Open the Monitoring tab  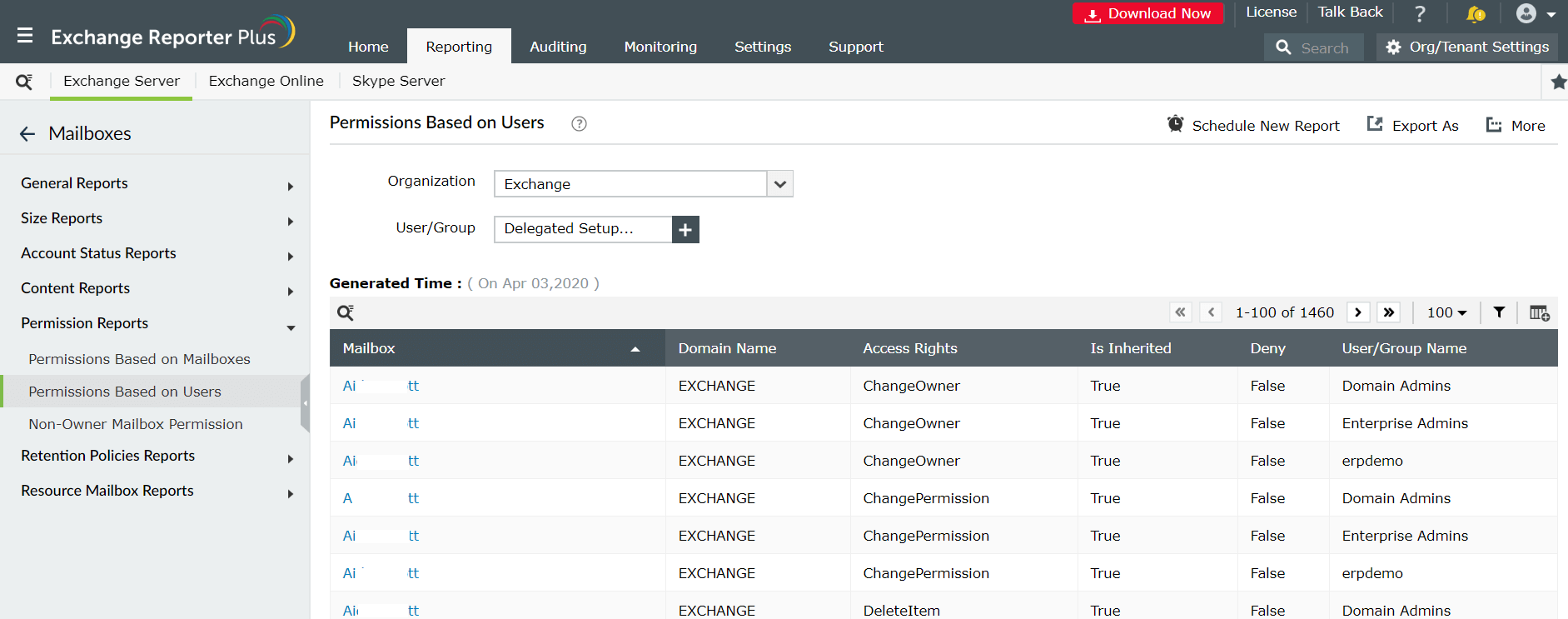pyautogui.click(x=660, y=47)
